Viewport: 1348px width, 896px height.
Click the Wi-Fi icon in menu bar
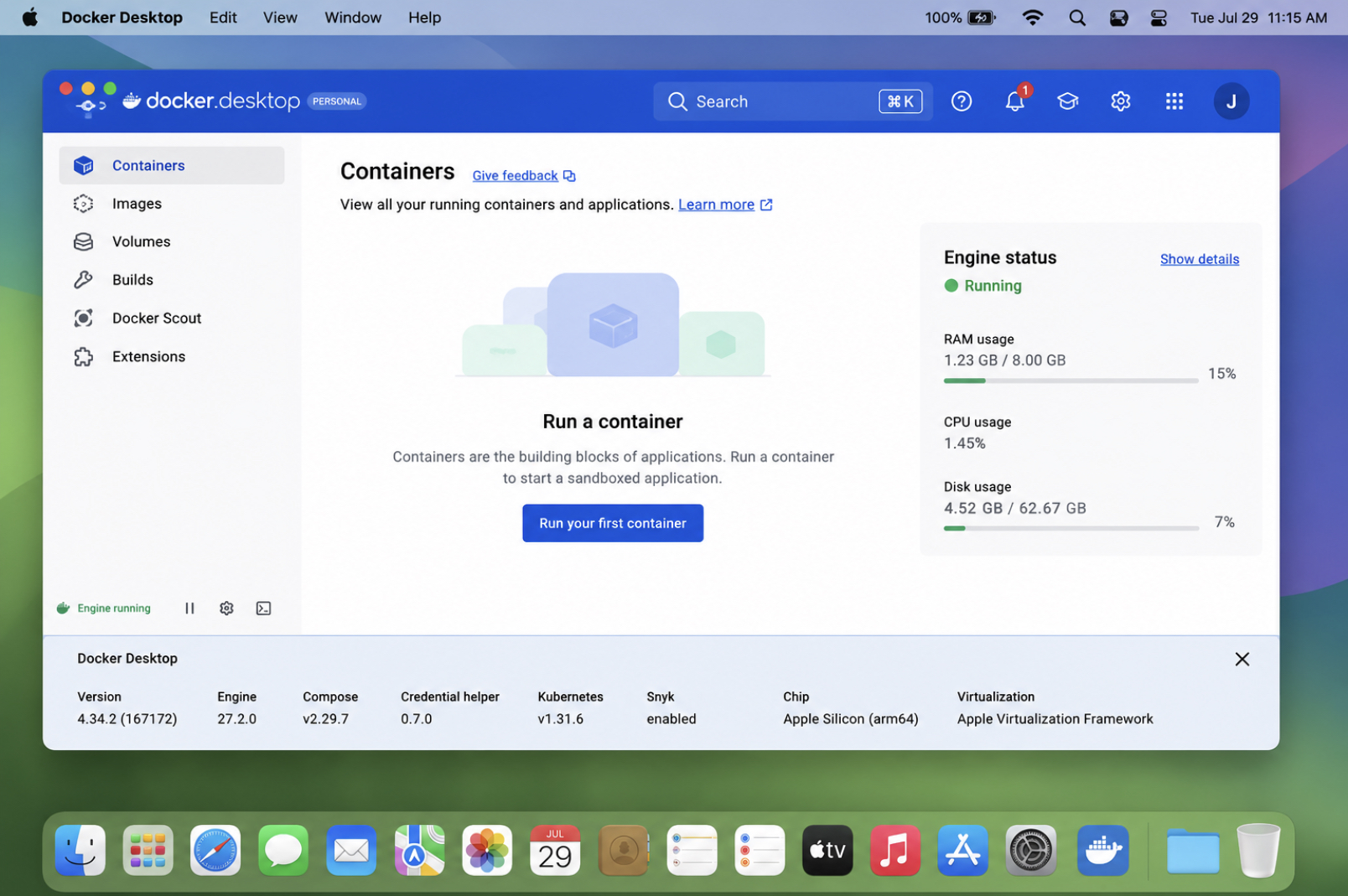(1033, 18)
